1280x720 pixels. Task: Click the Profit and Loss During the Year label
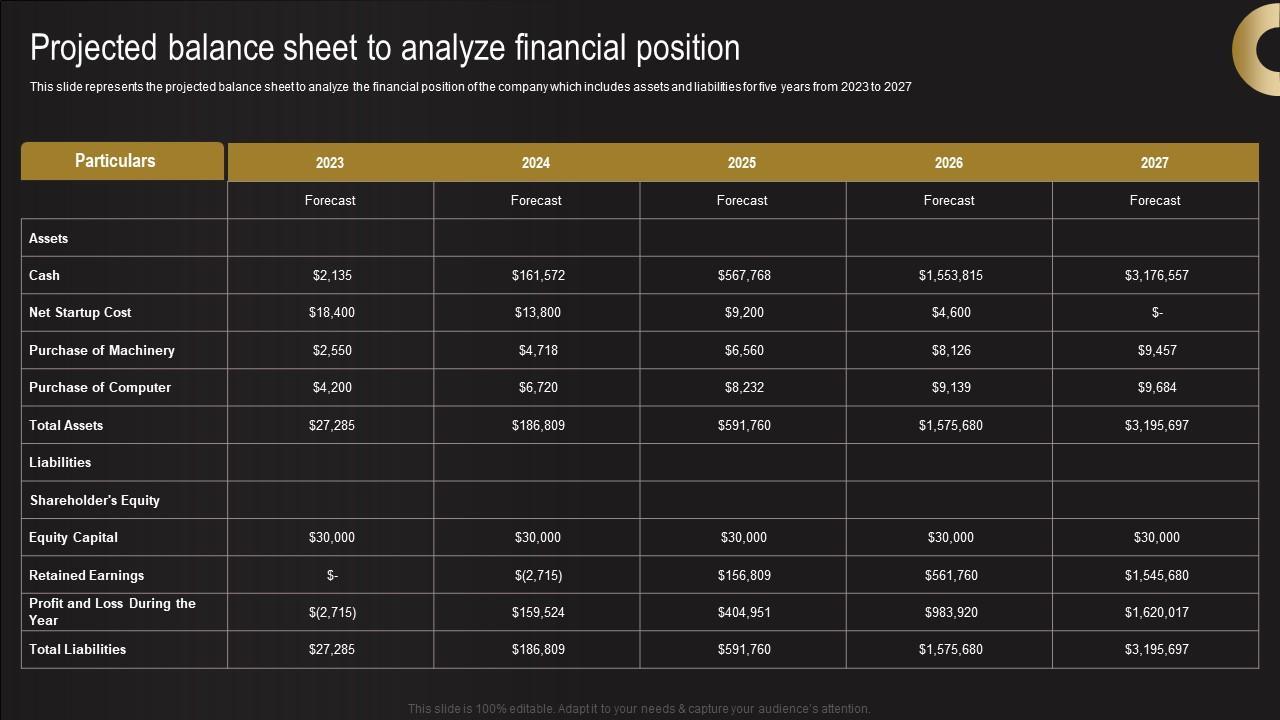(112, 611)
